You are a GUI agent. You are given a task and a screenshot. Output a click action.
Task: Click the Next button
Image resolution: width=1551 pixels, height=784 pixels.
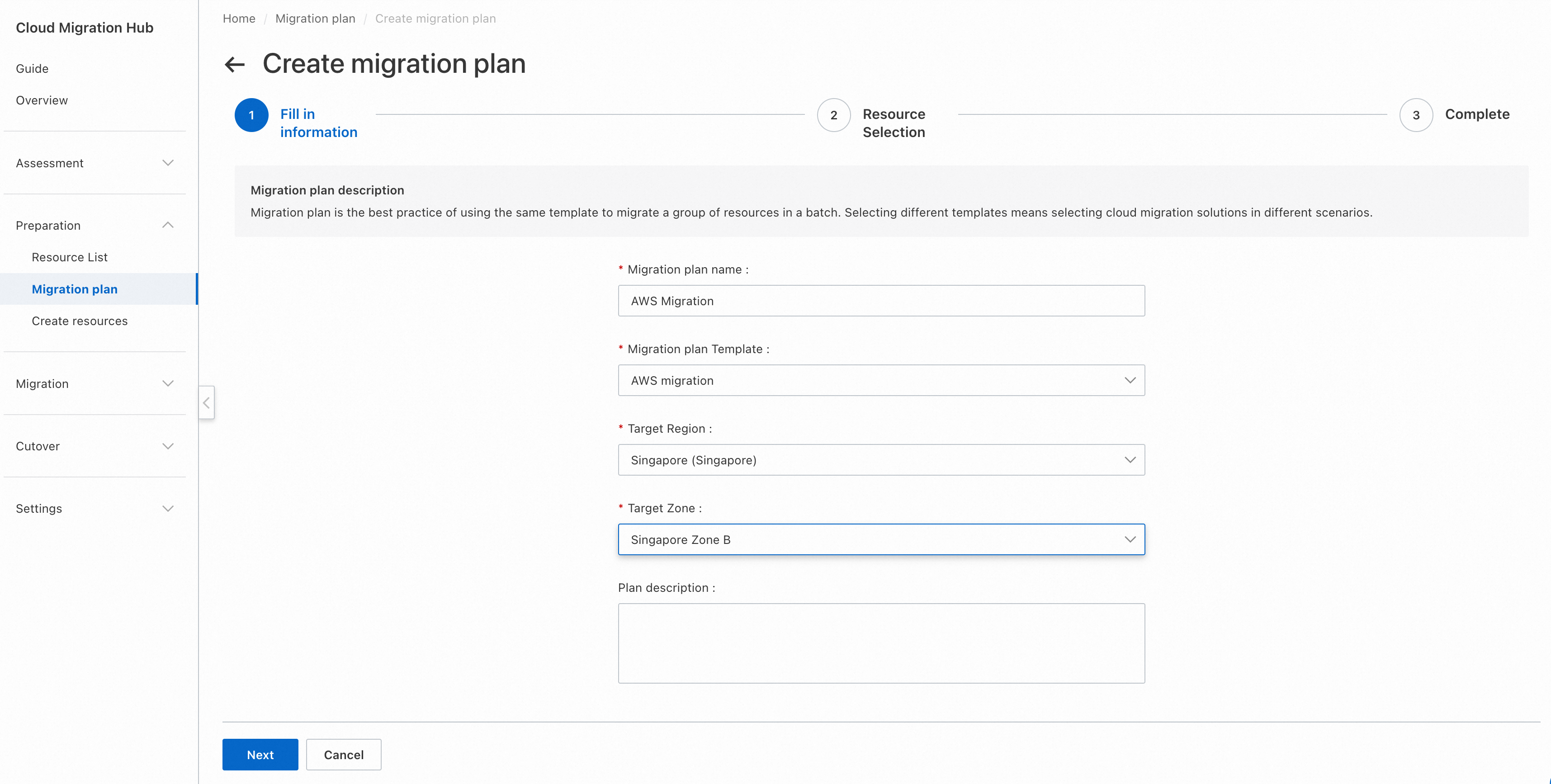[x=260, y=755]
